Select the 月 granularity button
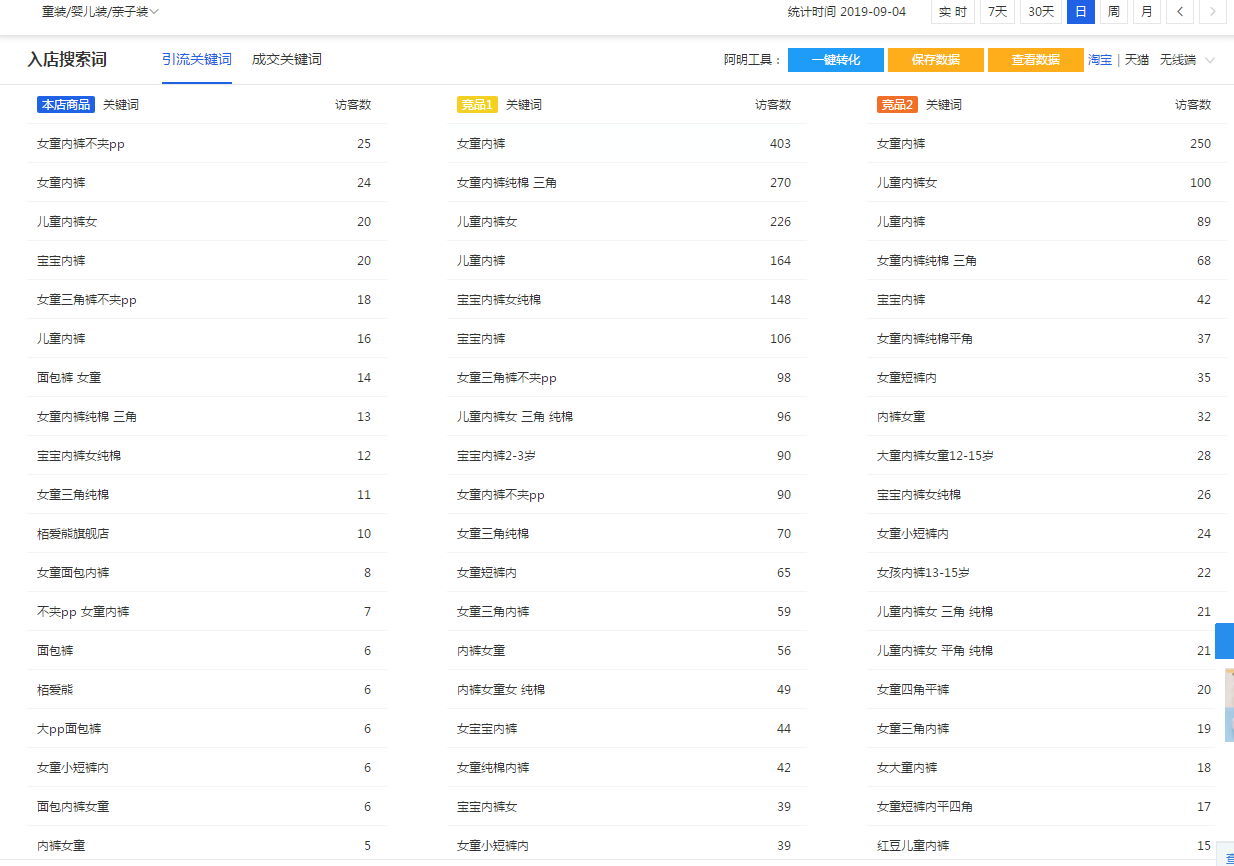The width and height of the screenshot is (1234, 866). click(x=1146, y=12)
